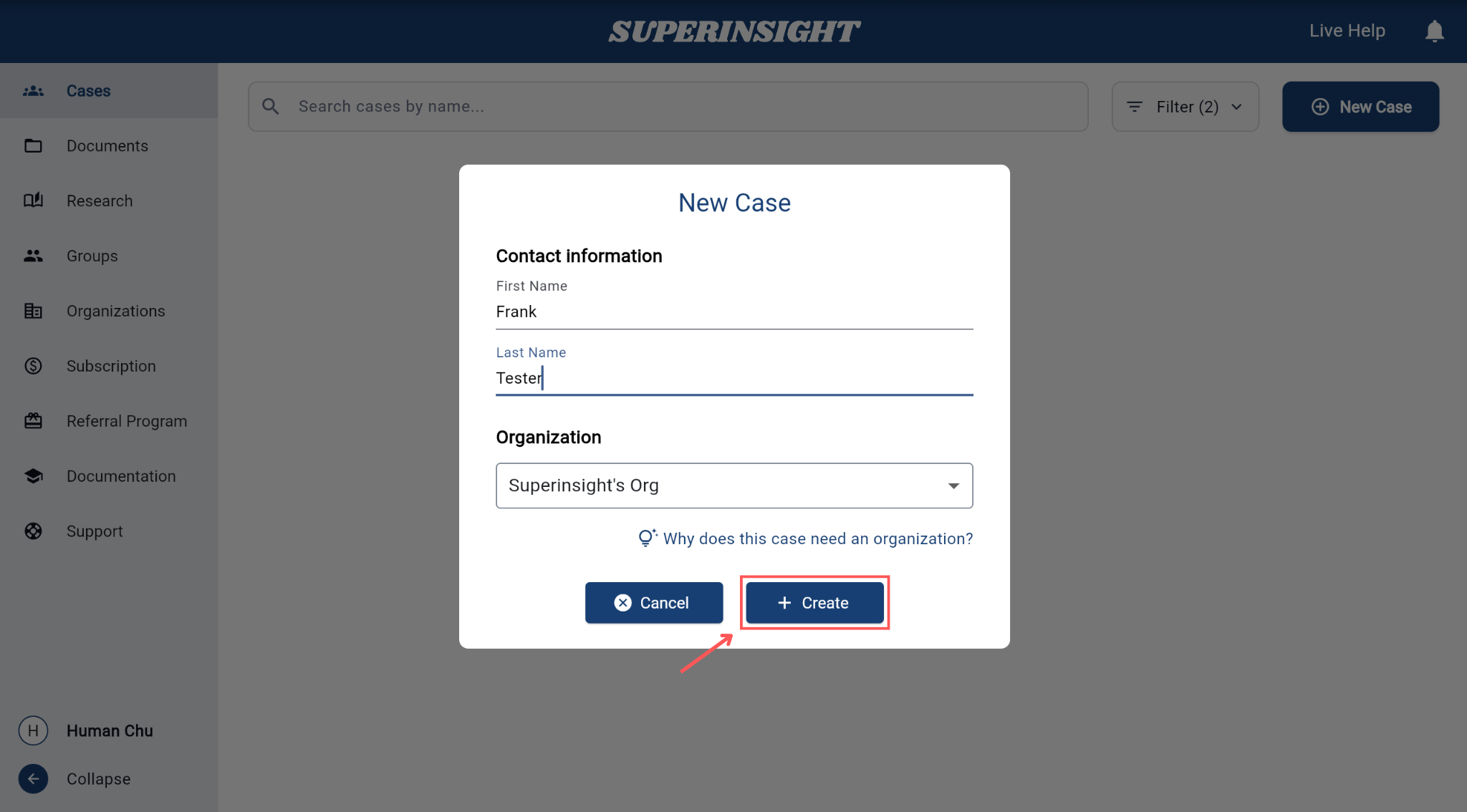Click the First Name field containing Frank

(734, 312)
